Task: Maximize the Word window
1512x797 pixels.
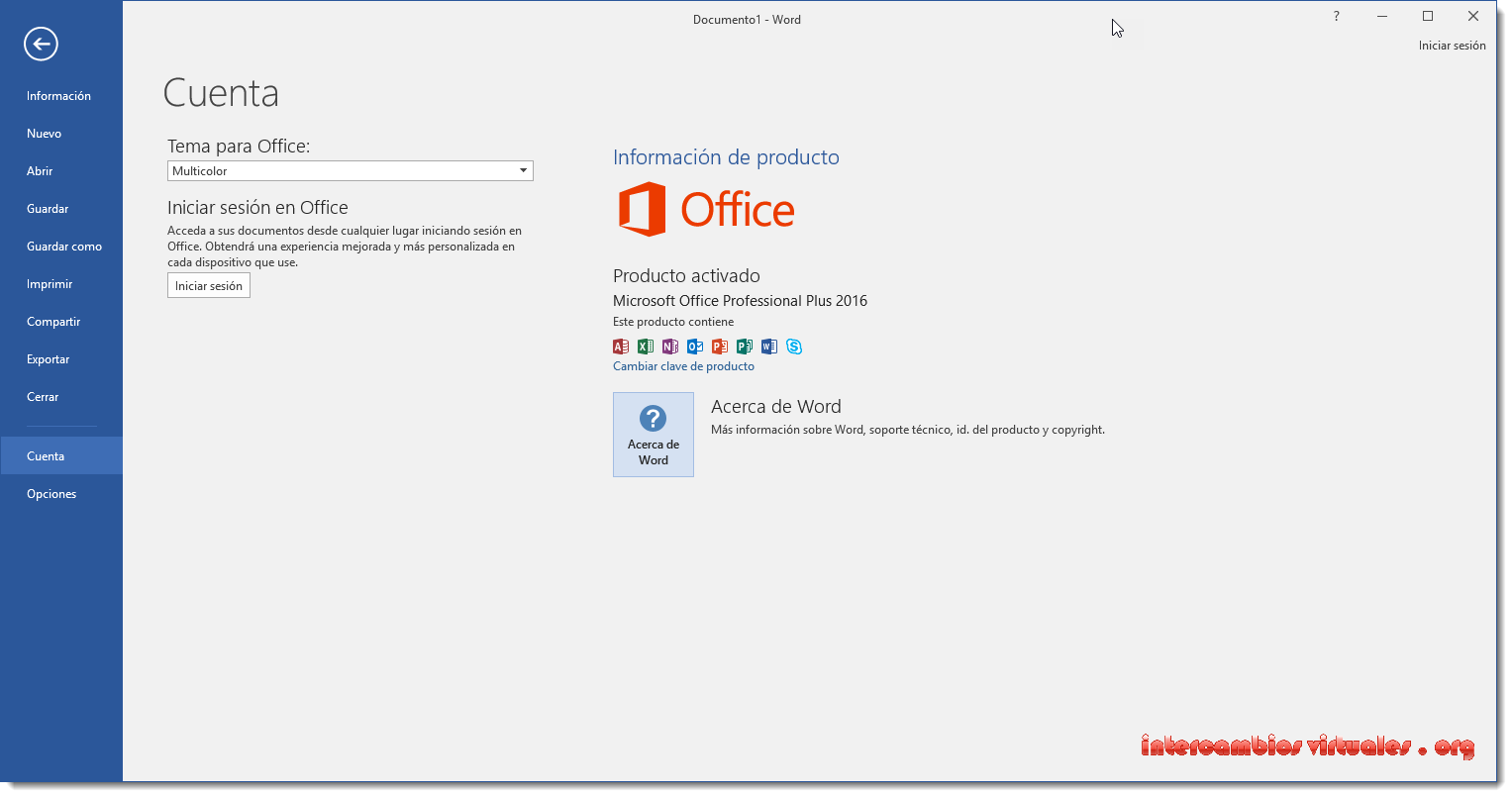Action: coord(1428,16)
